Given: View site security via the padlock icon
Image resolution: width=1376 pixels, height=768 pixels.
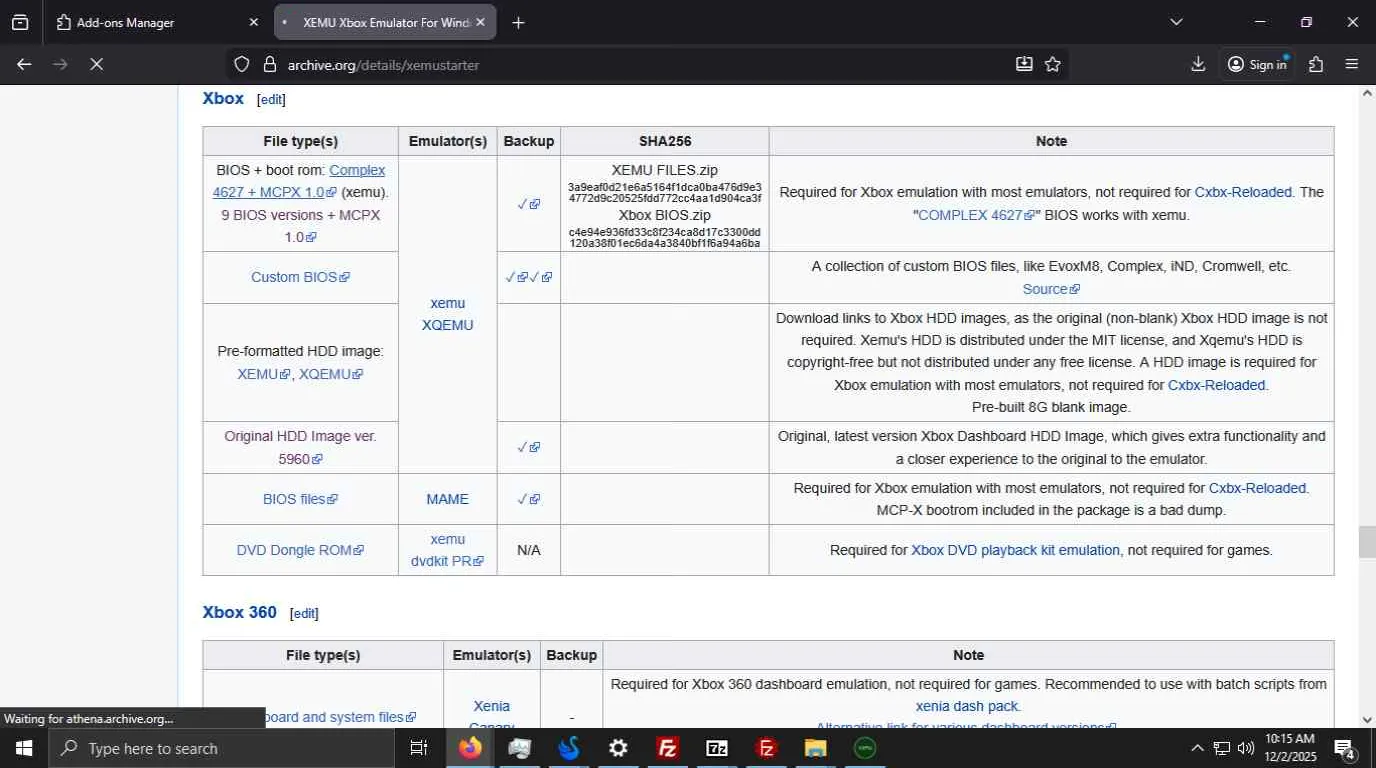Looking at the screenshot, I should [268, 64].
